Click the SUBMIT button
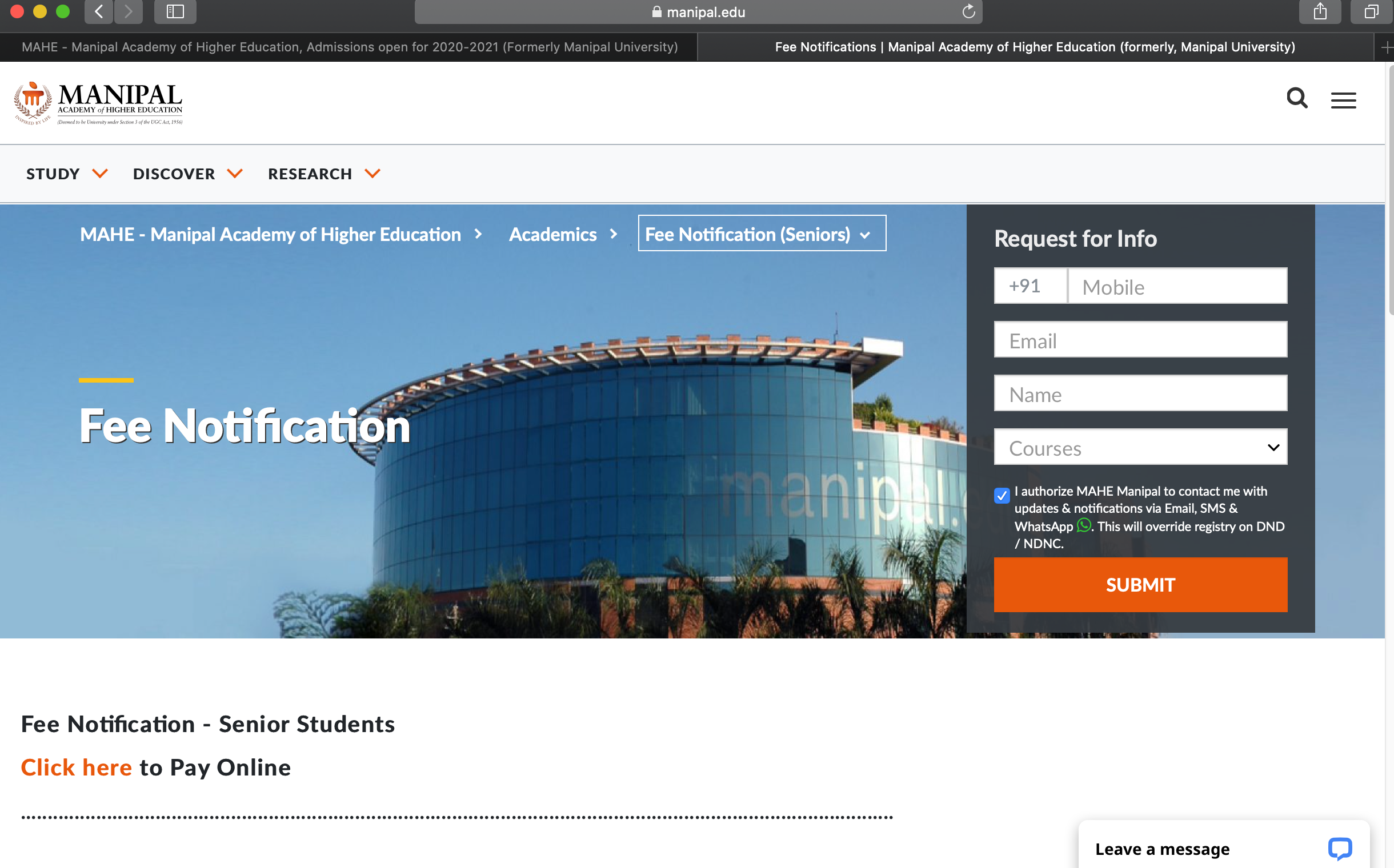Image resolution: width=1394 pixels, height=868 pixels. click(x=1140, y=584)
